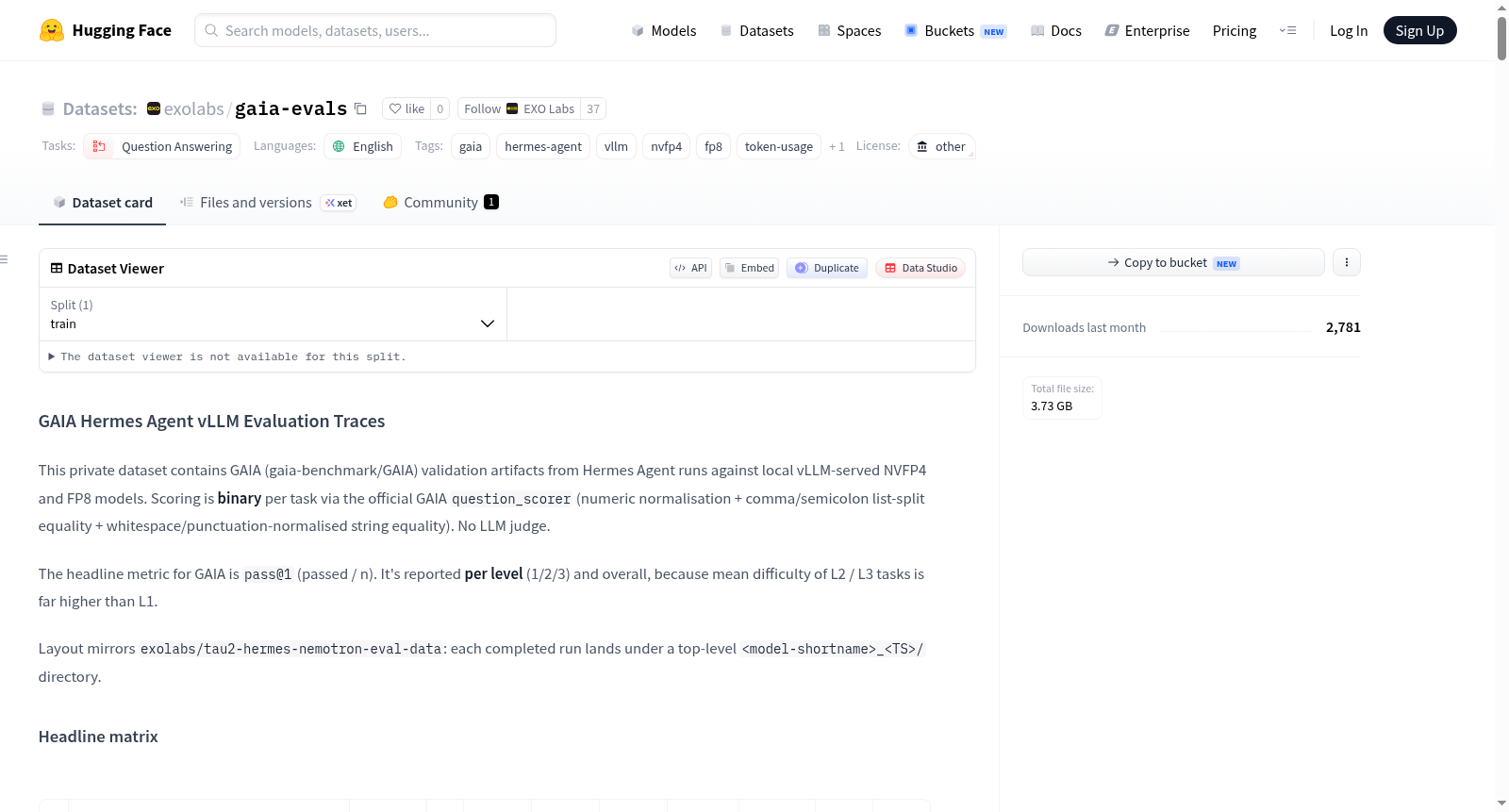Image resolution: width=1509 pixels, height=812 pixels.
Task: Click the API code brackets icon
Action: click(x=680, y=268)
